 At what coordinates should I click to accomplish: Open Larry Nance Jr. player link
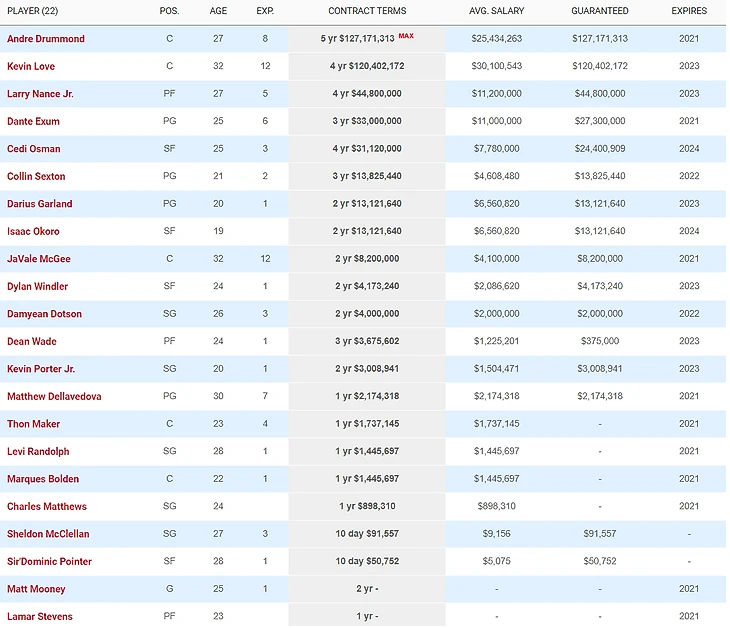click(x=41, y=94)
